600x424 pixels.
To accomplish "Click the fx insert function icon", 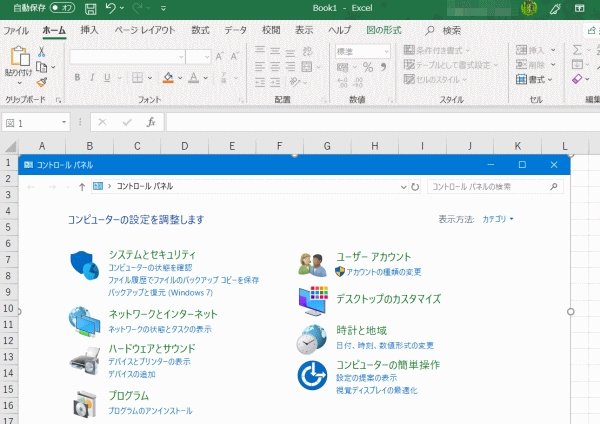I will (151, 122).
